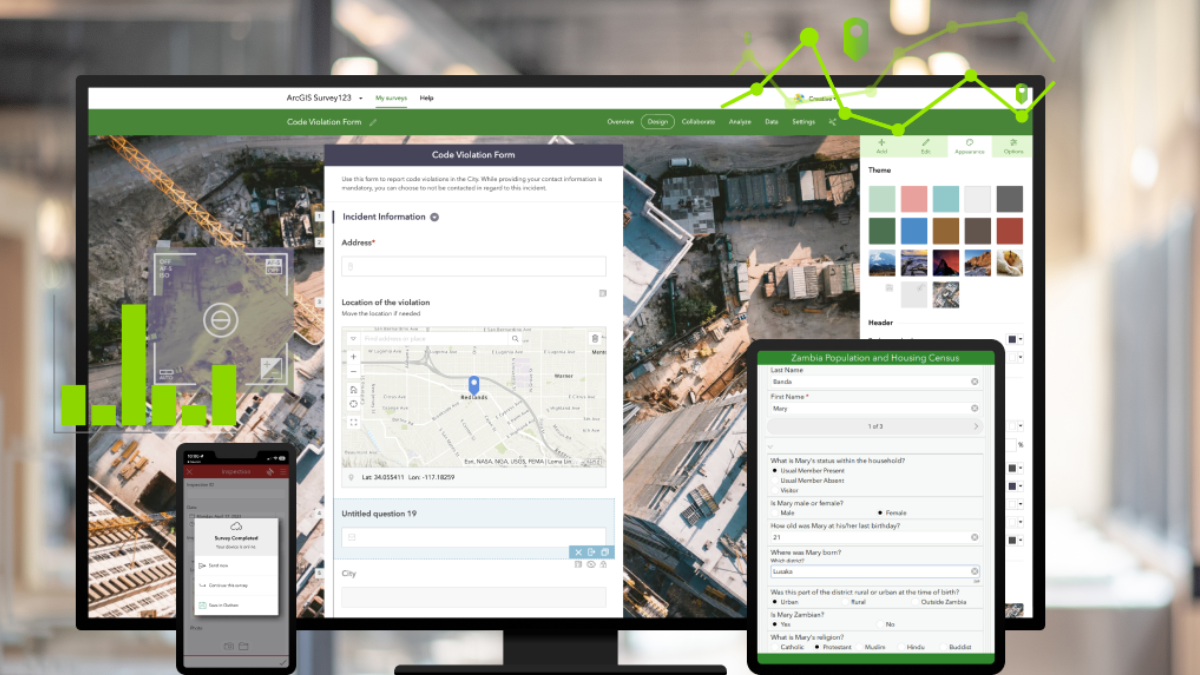
Task: Open the My surveys tab
Action: click(x=391, y=98)
